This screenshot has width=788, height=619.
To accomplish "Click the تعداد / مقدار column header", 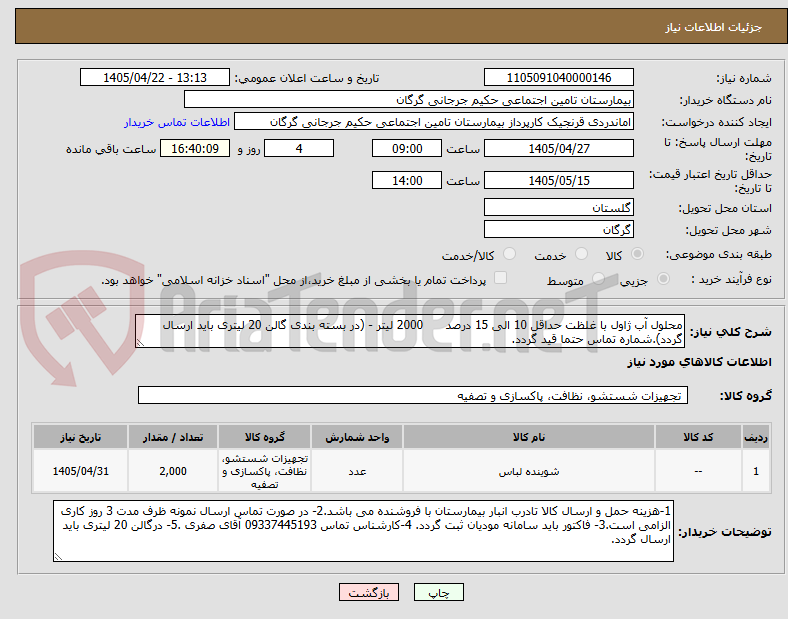I will pyautogui.click(x=173, y=437).
